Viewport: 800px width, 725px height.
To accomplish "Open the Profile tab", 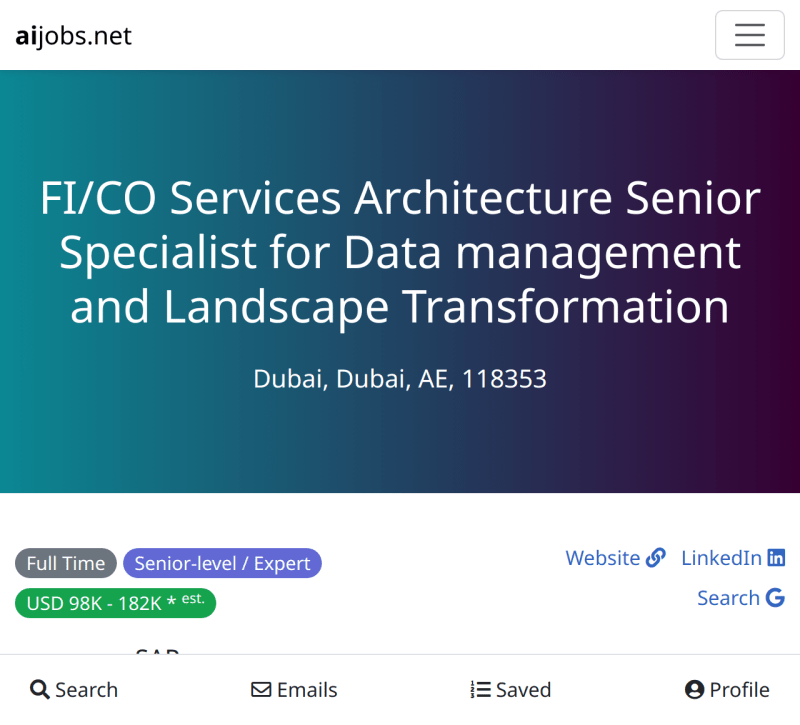I will (x=727, y=690).
